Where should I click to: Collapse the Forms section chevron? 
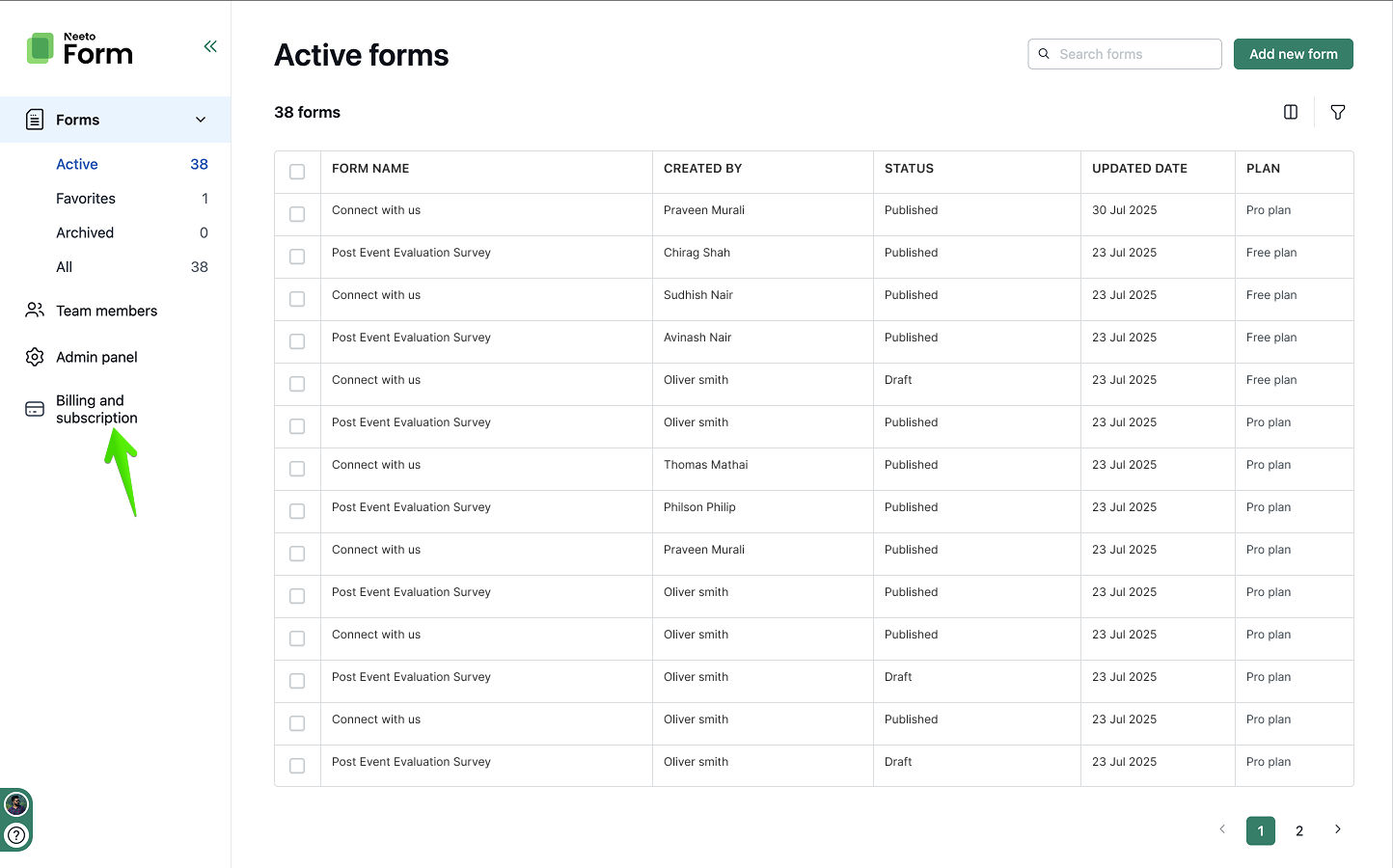coord(201,120)
